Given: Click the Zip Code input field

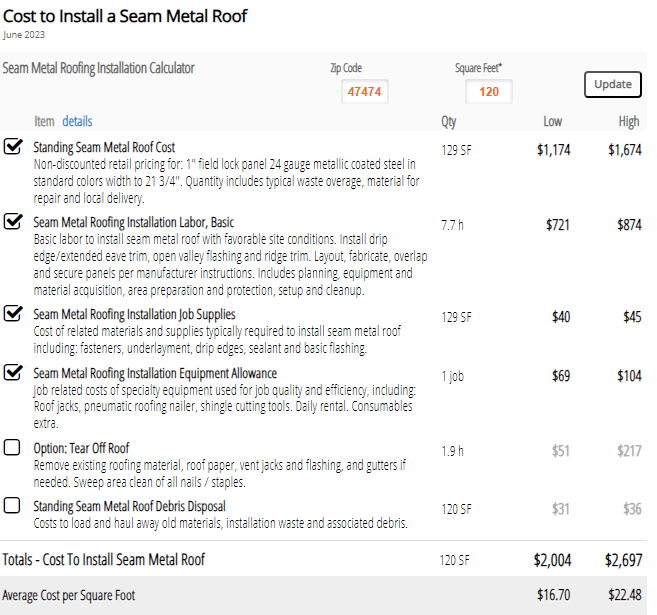Looking at the screenshot, I should click(x=365, y=92).
